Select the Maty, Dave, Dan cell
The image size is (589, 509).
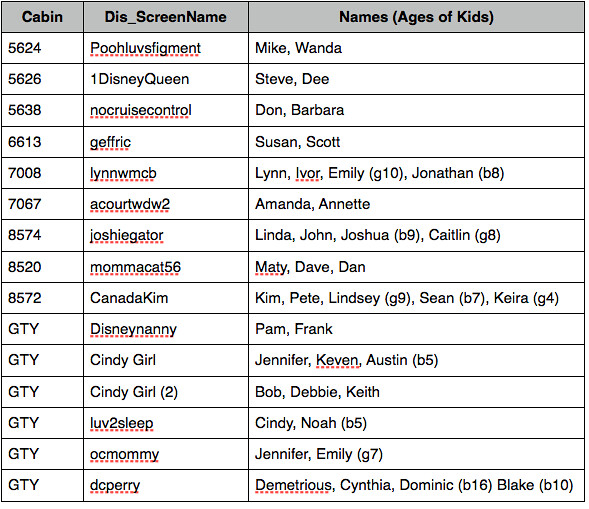(416, 267)
